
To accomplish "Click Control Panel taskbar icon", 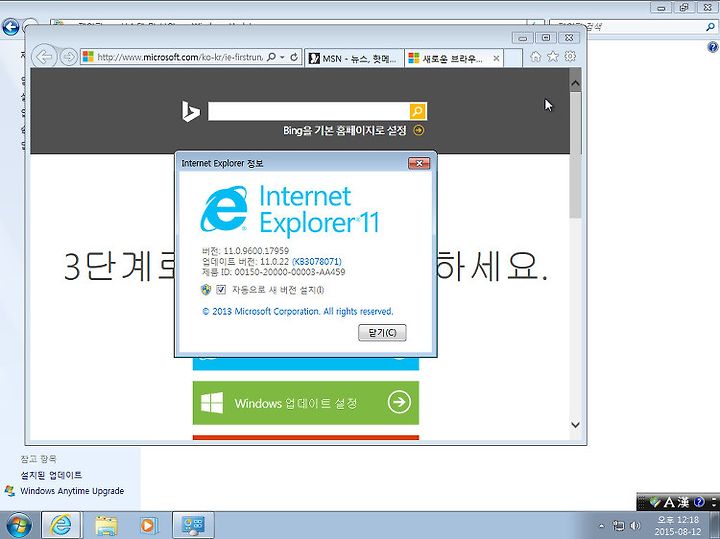I will [193, 525].
